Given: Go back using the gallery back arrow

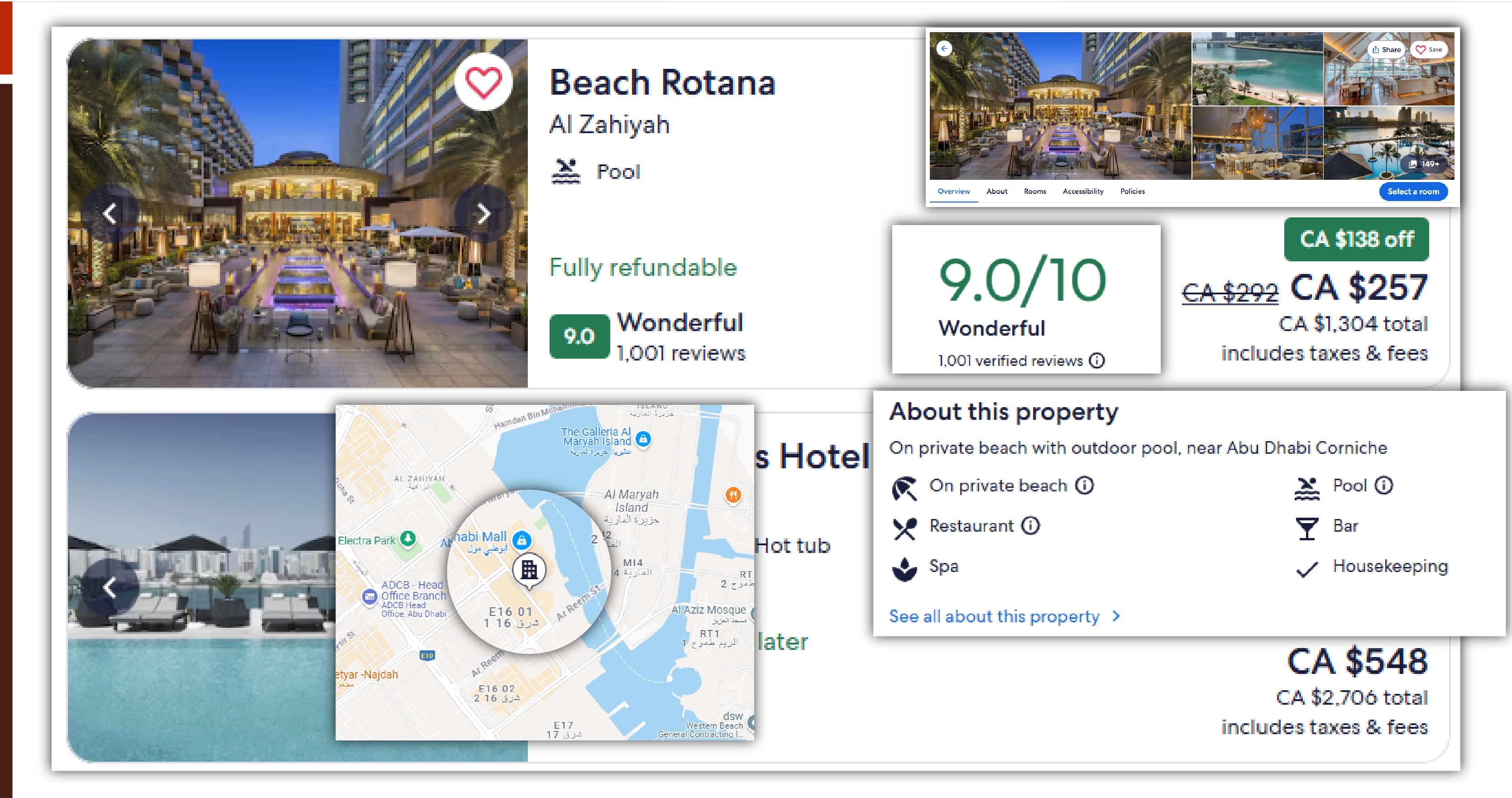Looking at the screenshot, I should (944, 49).
